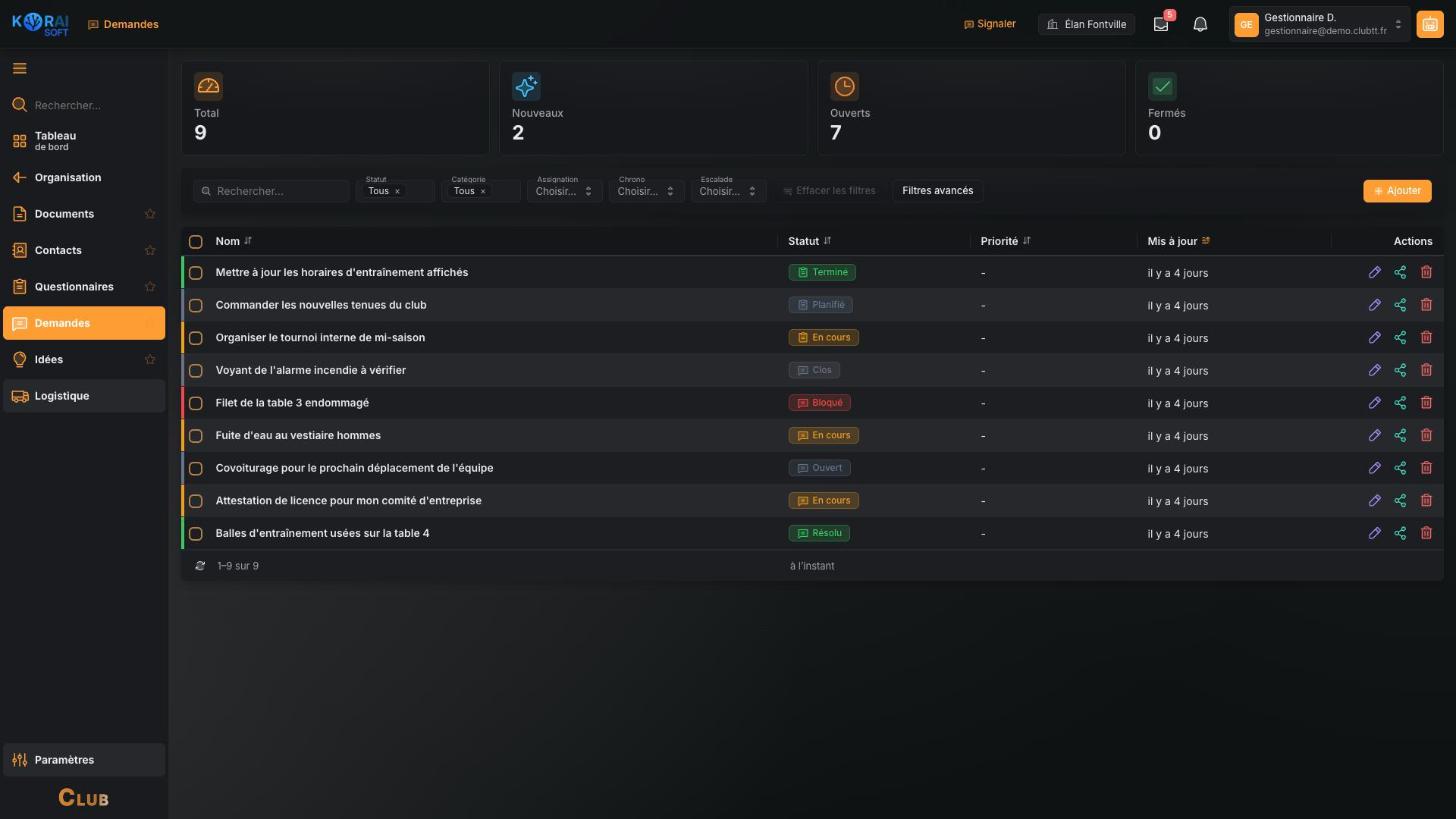1456x819 pixels.
Task: Click the requests search field
Action: coord(271,191)
